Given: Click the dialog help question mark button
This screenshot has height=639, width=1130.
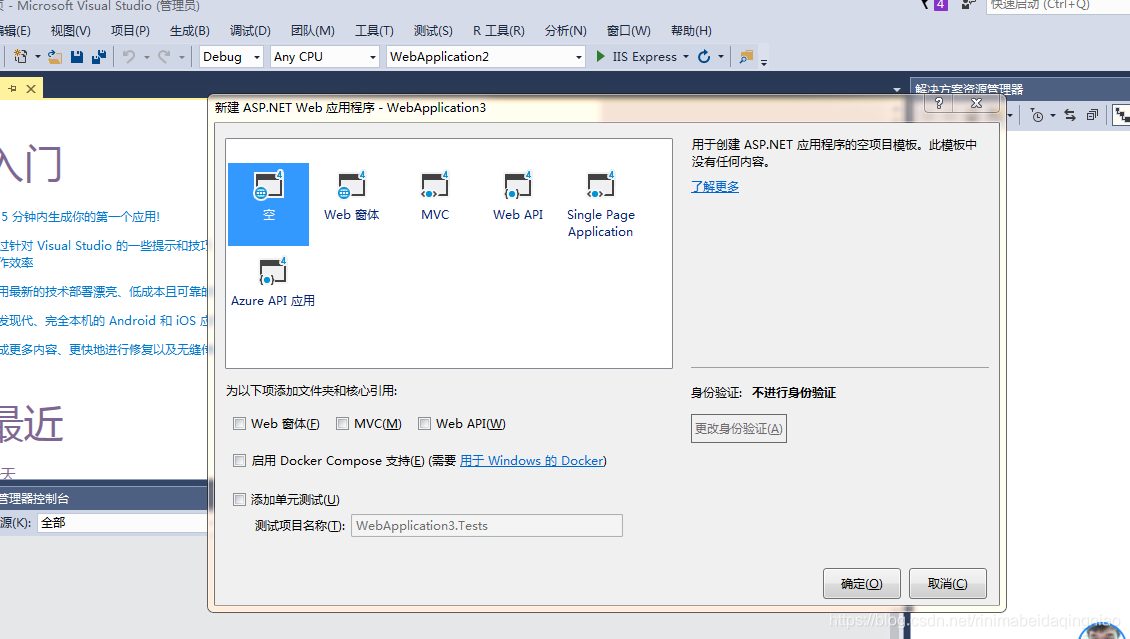Looking at the screenshot, I should click(x=938, y=104).
